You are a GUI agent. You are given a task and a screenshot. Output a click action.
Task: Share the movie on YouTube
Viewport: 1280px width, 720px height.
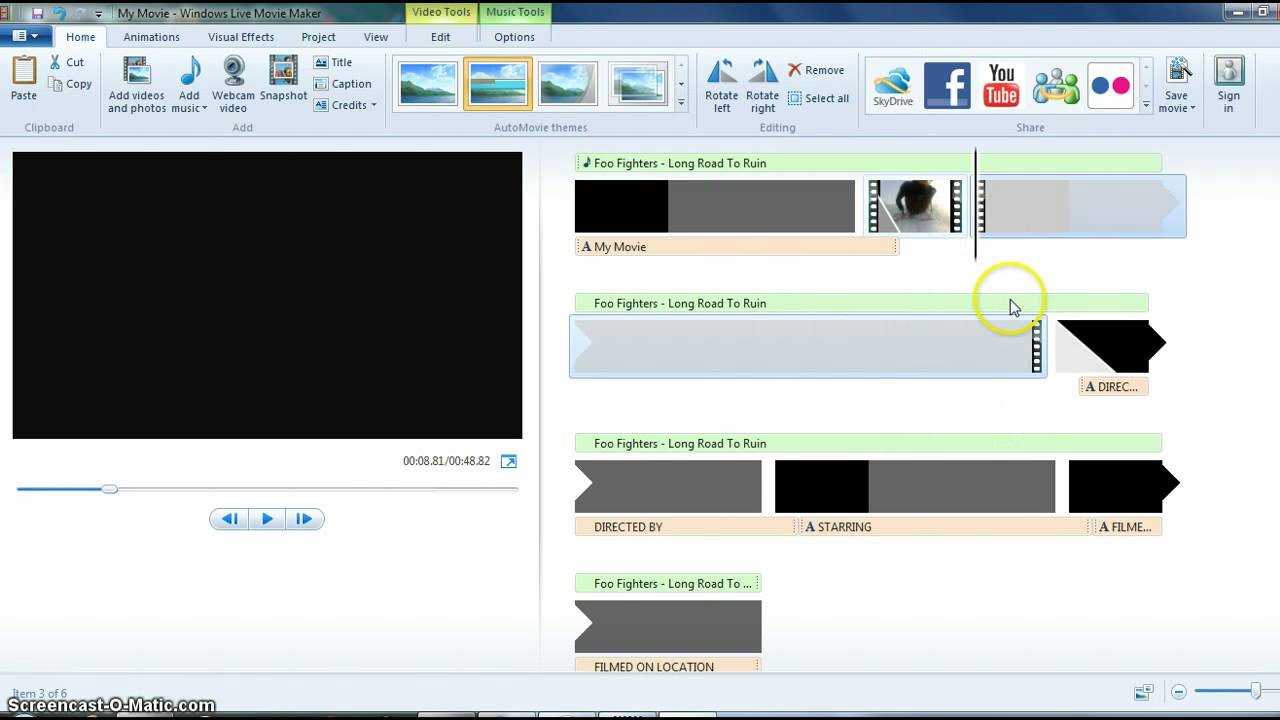1001,85
